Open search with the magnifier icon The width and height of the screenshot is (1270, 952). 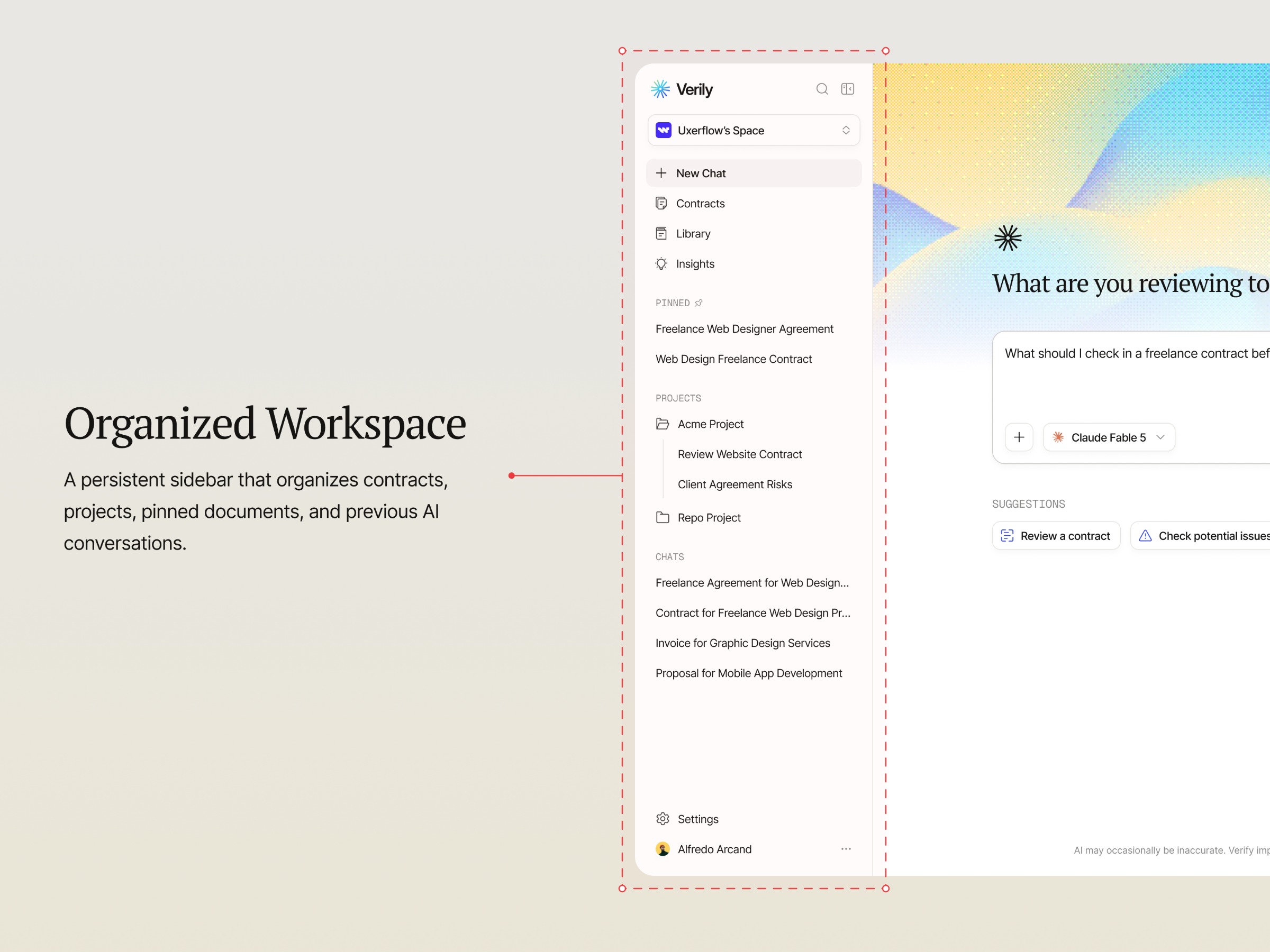click(x=822, y=89)
